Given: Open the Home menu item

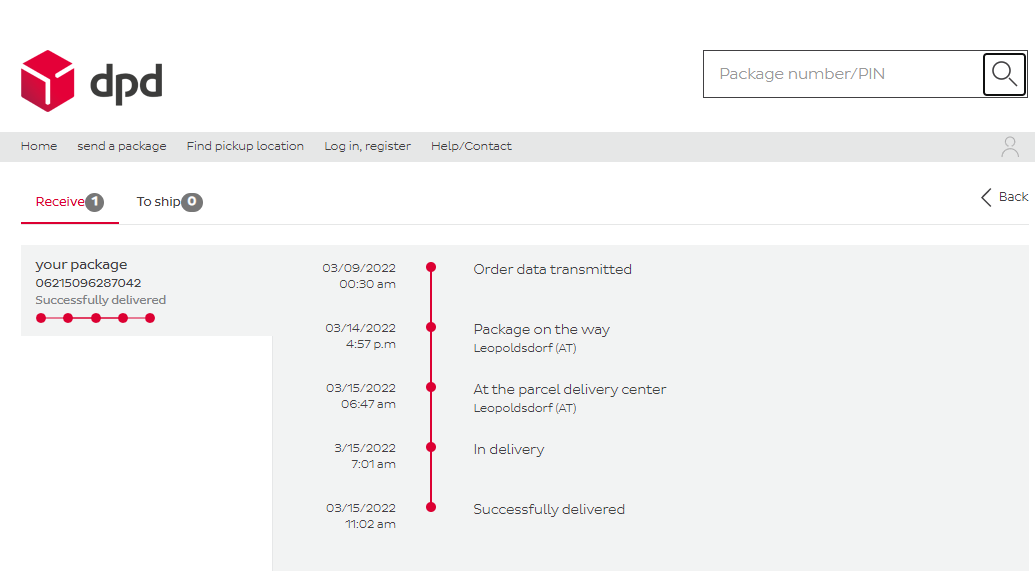Looking at the screenshot, I should click(x=39, y=146).
